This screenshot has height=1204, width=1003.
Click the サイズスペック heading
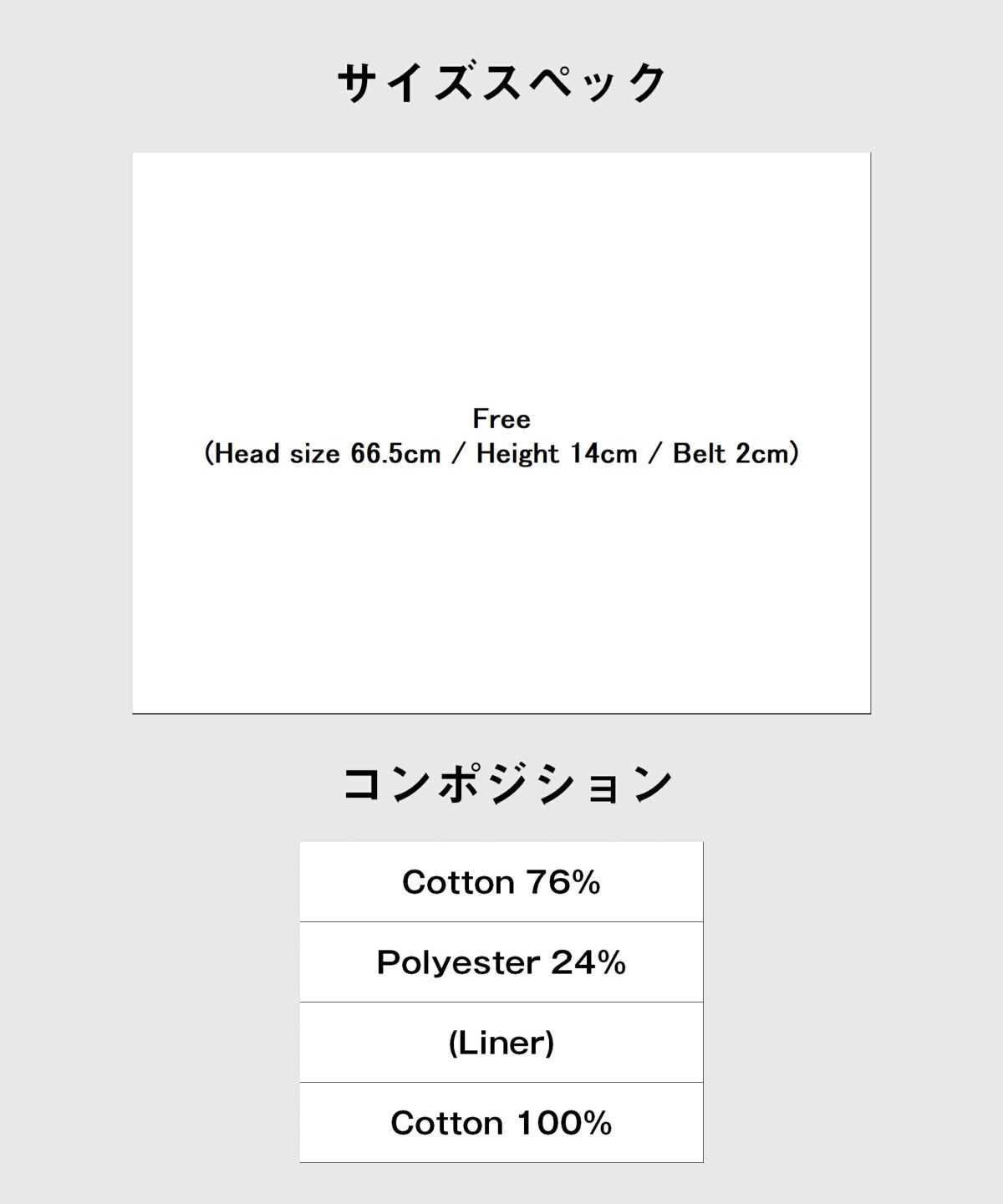[501, 83]
